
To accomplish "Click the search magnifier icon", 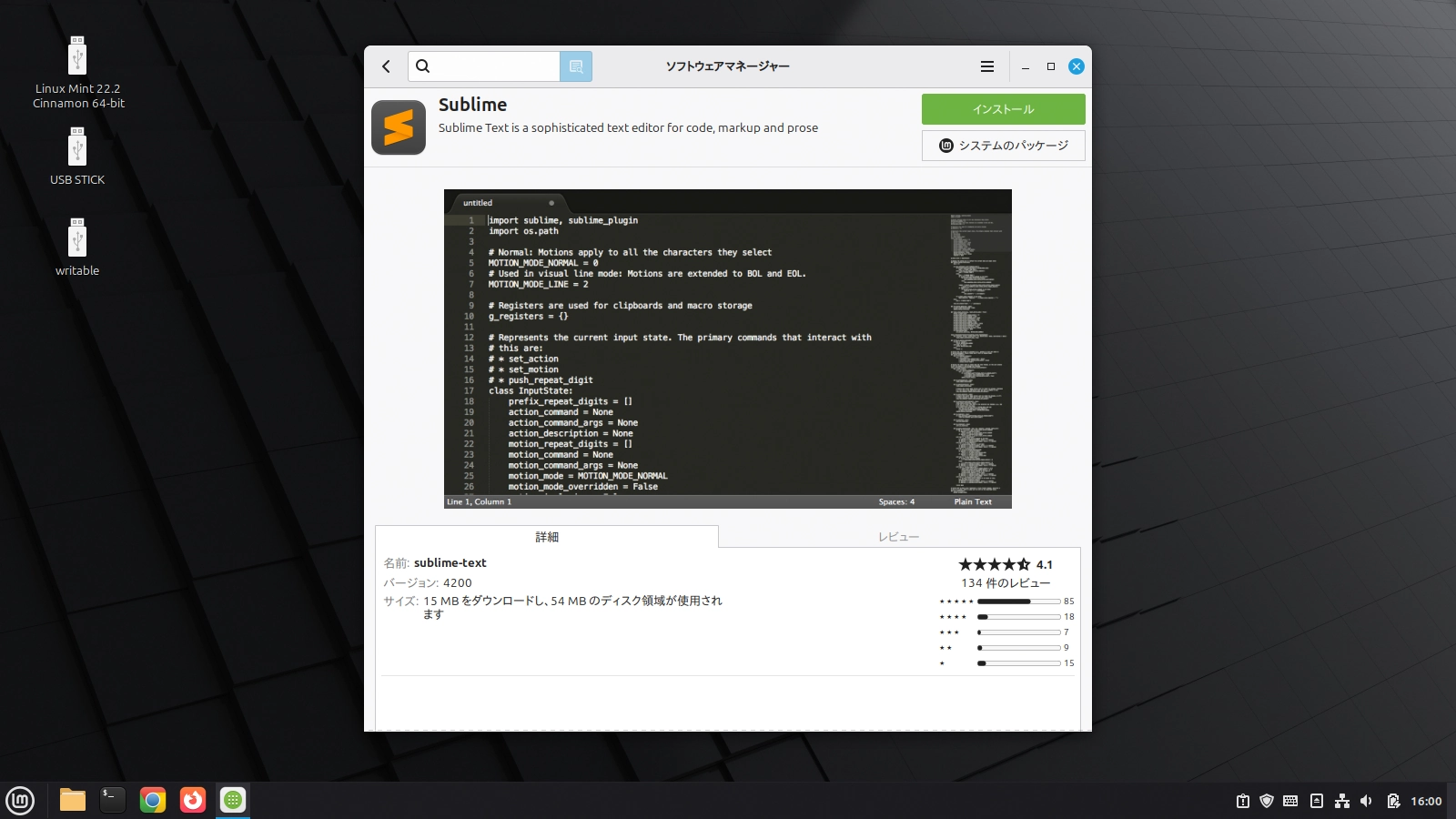I will (423, 66).
